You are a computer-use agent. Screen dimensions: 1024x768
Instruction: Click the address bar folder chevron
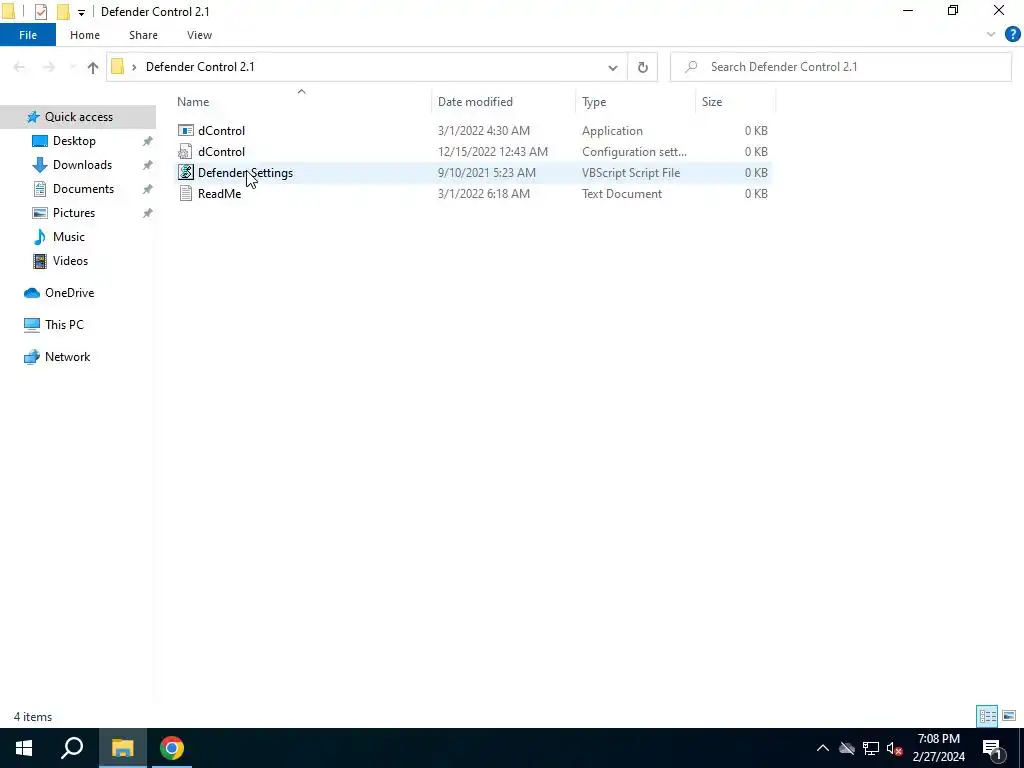134,67
